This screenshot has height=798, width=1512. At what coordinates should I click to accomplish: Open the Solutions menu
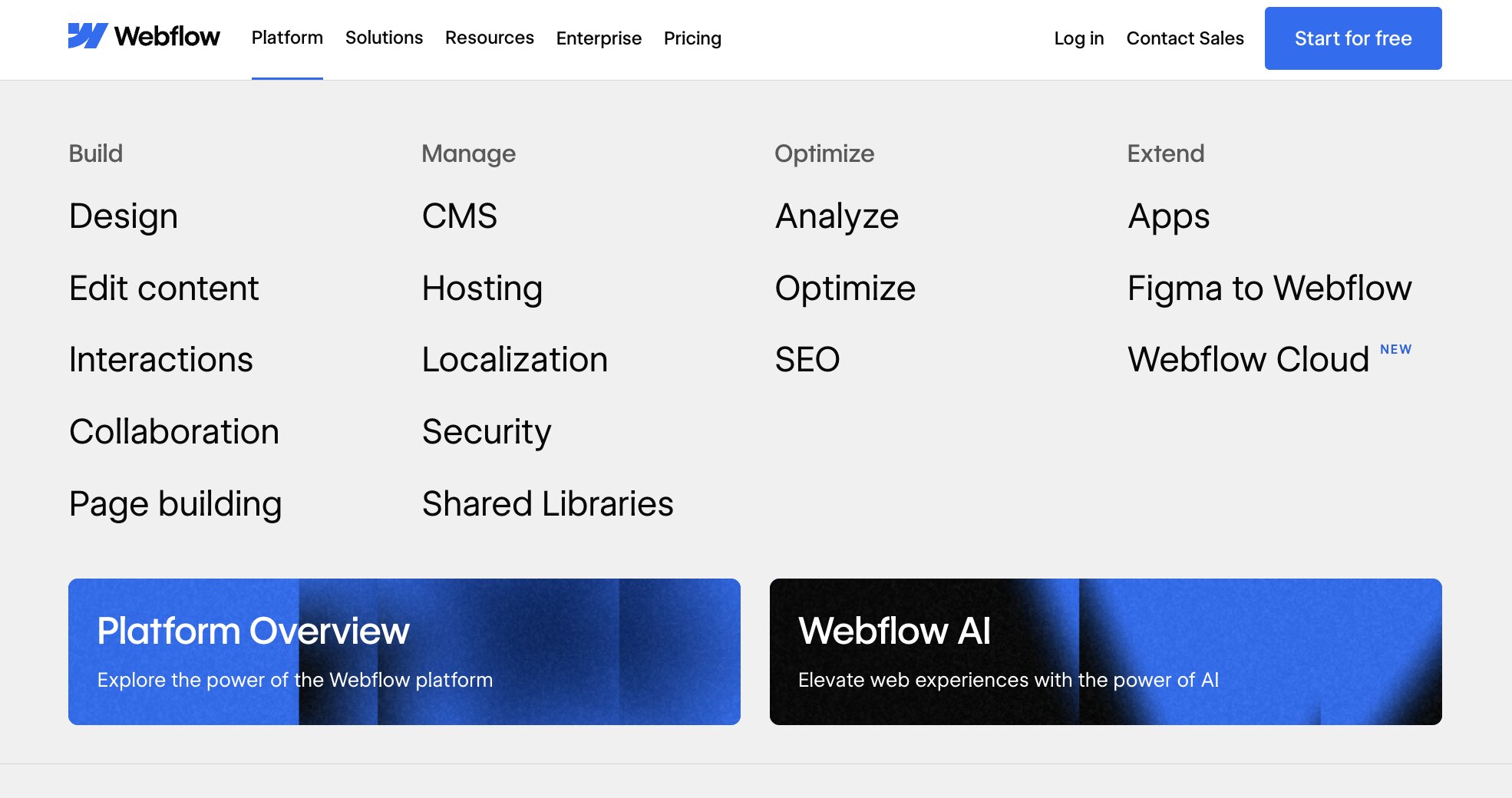pos(384,38)
